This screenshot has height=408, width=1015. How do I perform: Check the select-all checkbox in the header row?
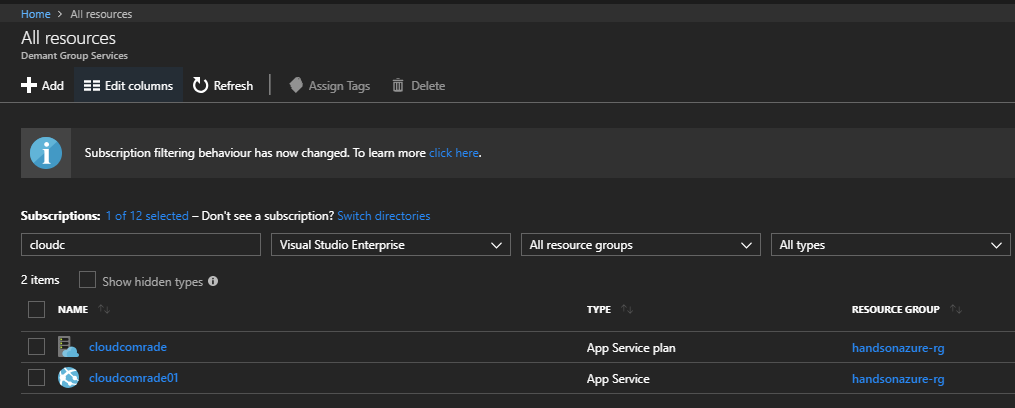(37, 310)
